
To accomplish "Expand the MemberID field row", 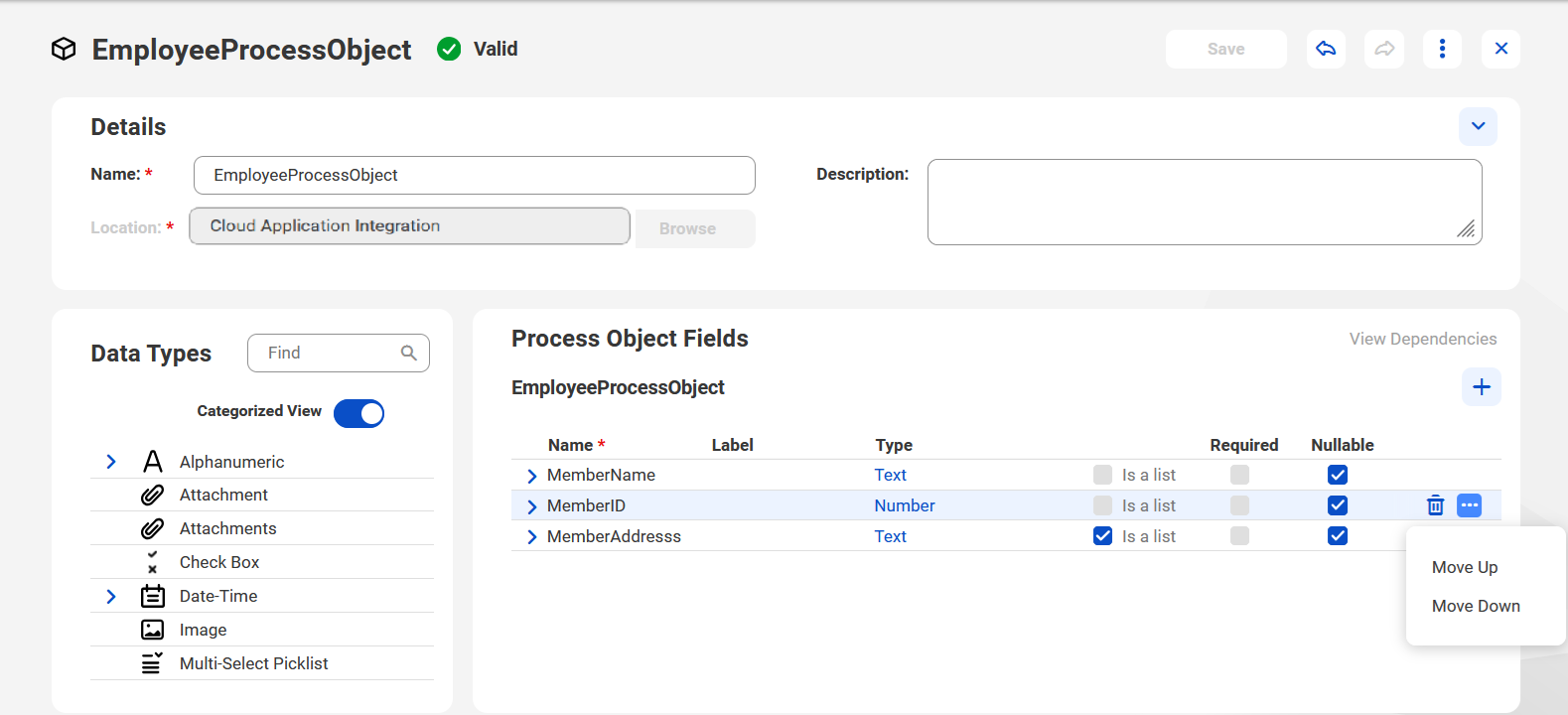I will point(531,506).
